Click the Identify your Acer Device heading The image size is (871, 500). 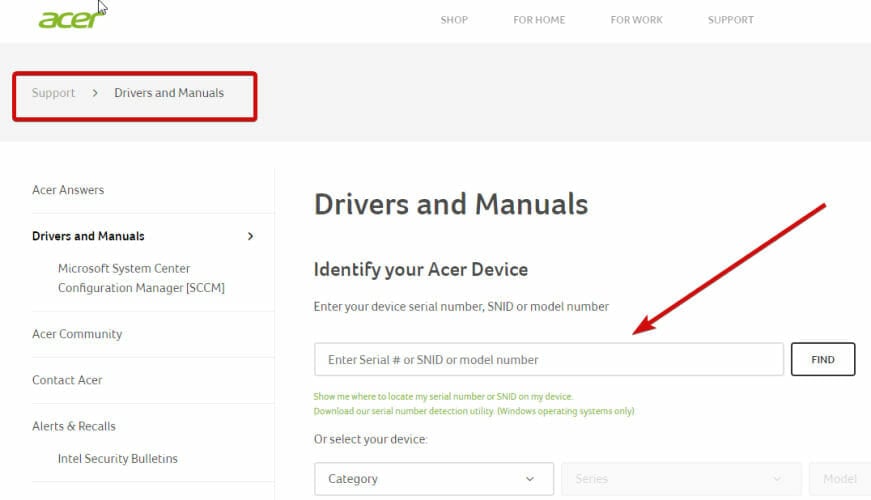(x=421, y=269)
